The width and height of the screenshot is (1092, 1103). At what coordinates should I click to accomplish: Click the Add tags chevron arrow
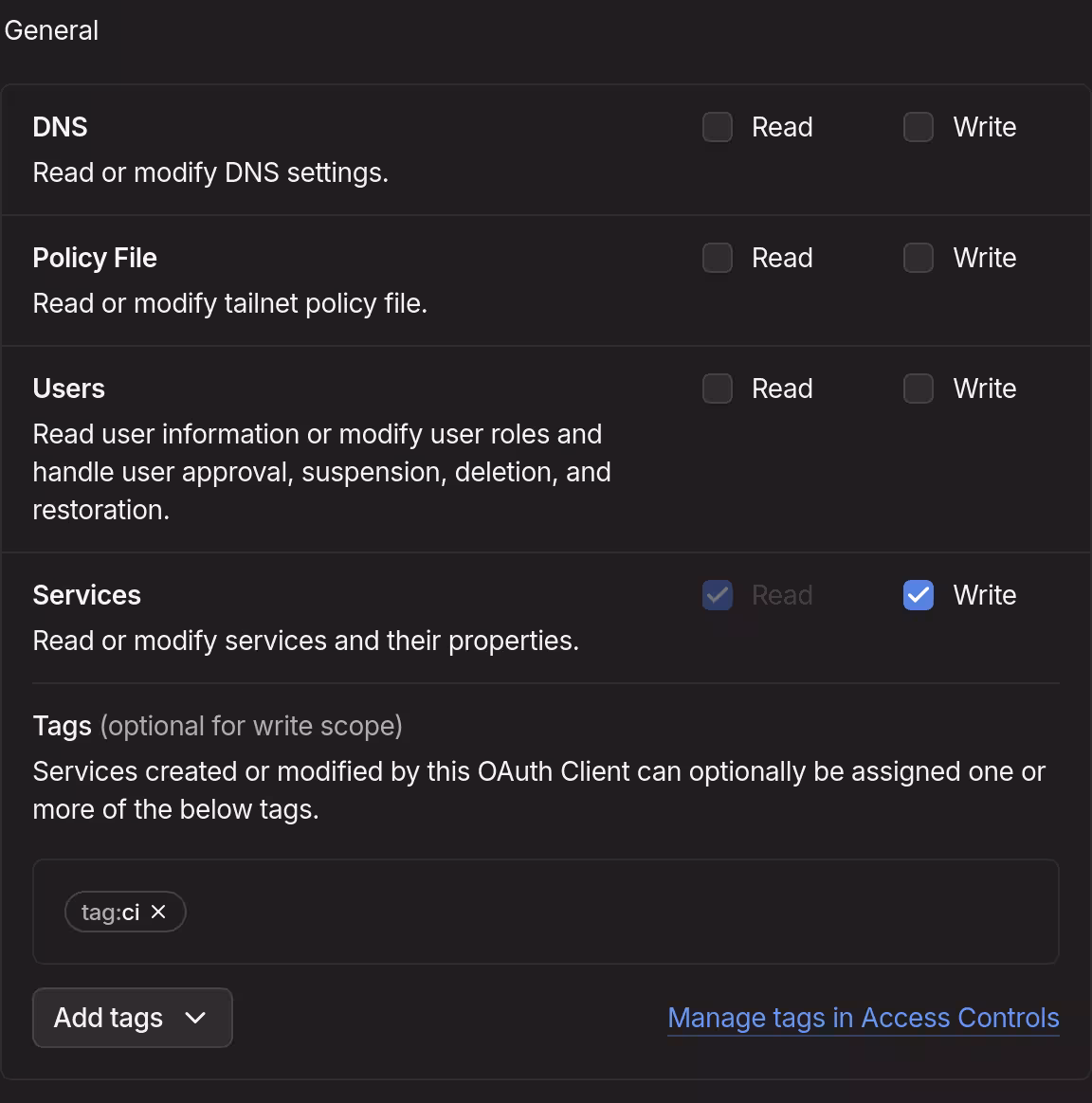click(x=196, y=1018)
